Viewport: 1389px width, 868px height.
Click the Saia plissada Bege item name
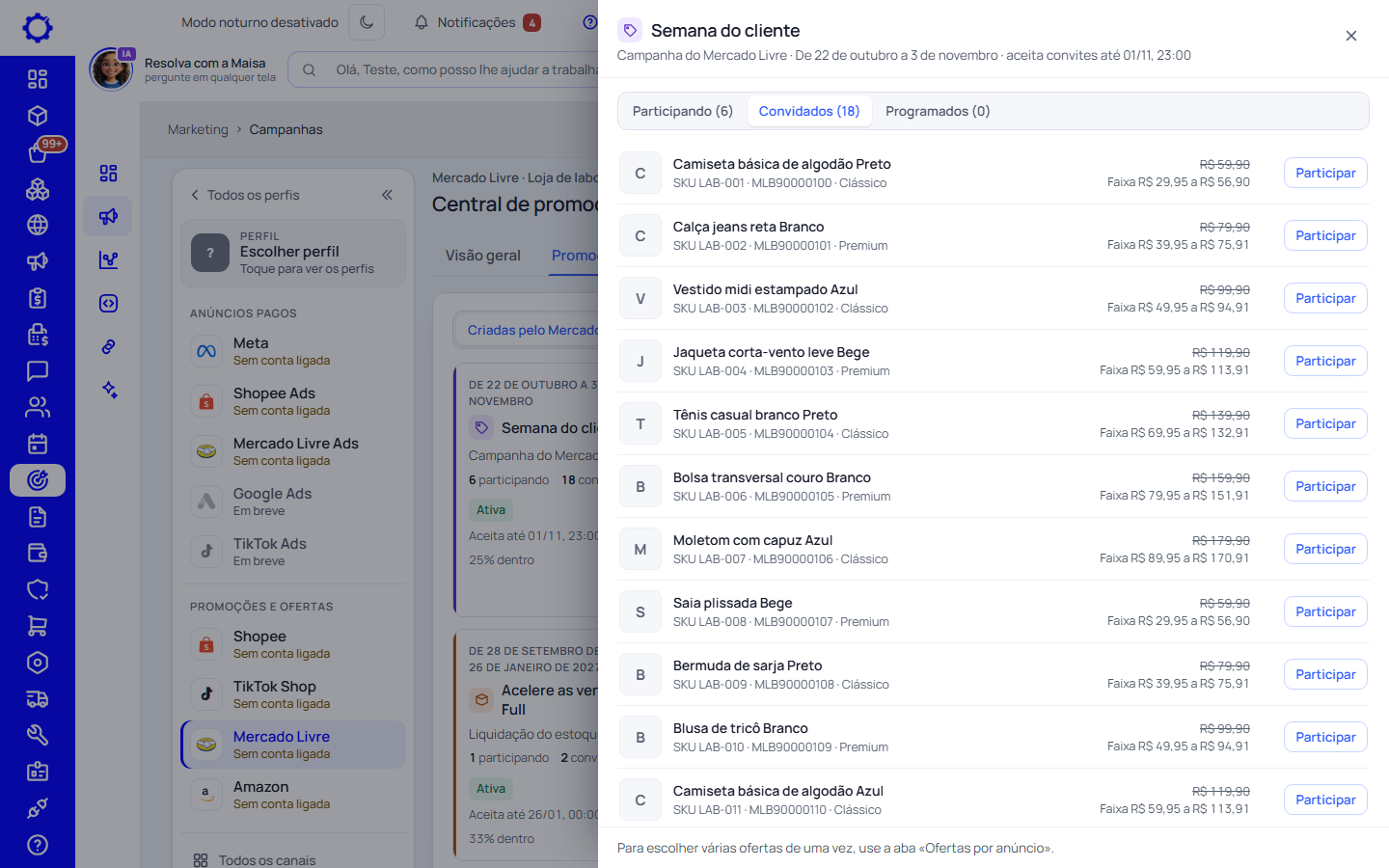[x=732, y=603]
